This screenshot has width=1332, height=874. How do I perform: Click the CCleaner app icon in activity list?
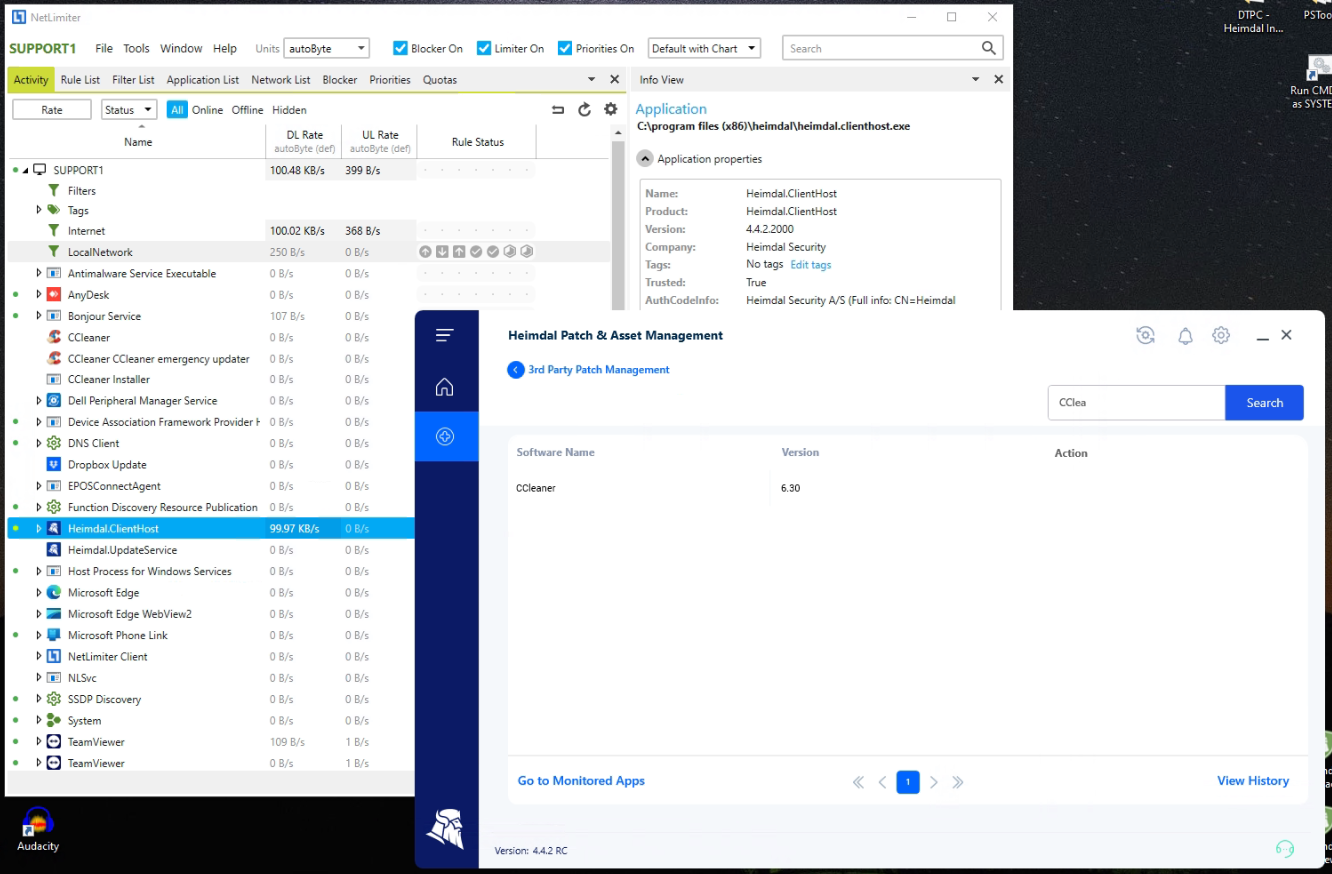click(54, 337)
